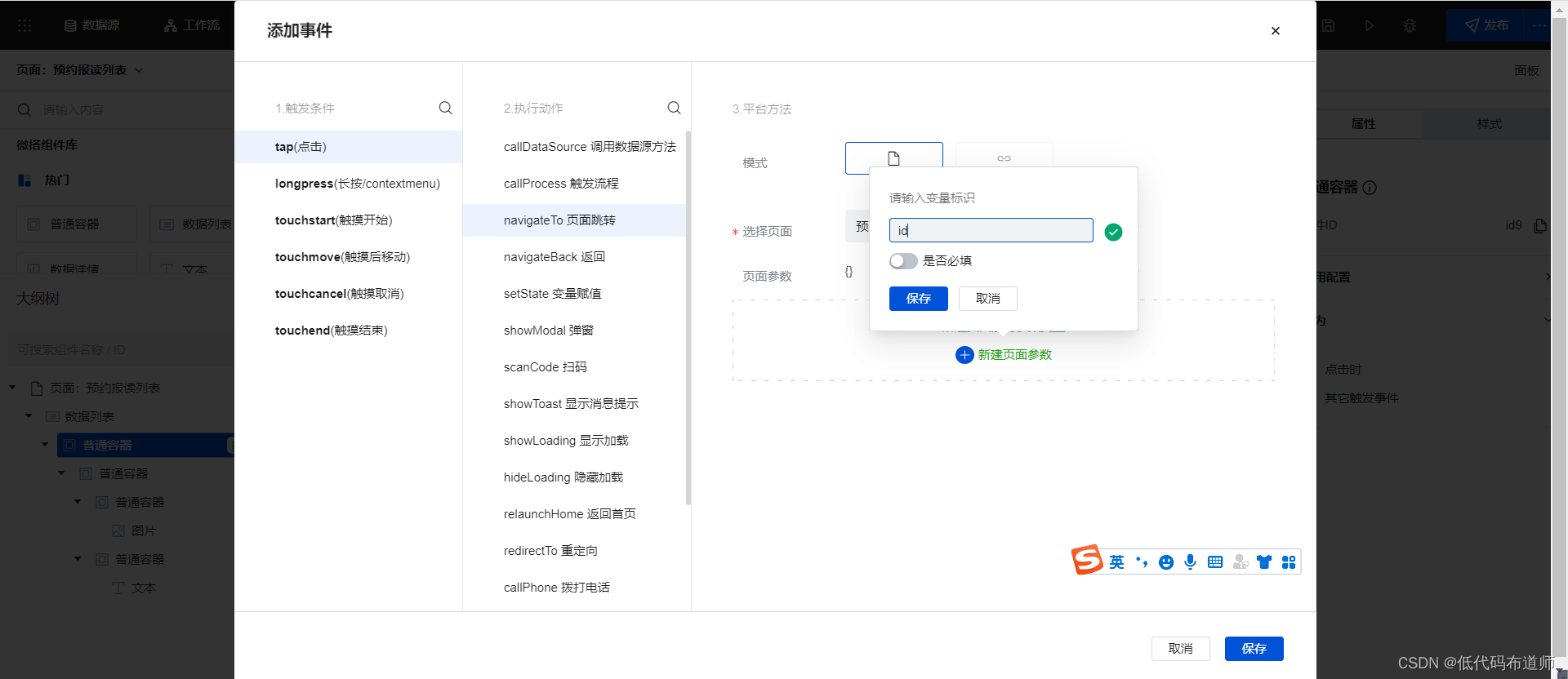1568x679 pixels.
Task: Click background save disk icon
Action: click(1329, 25)
